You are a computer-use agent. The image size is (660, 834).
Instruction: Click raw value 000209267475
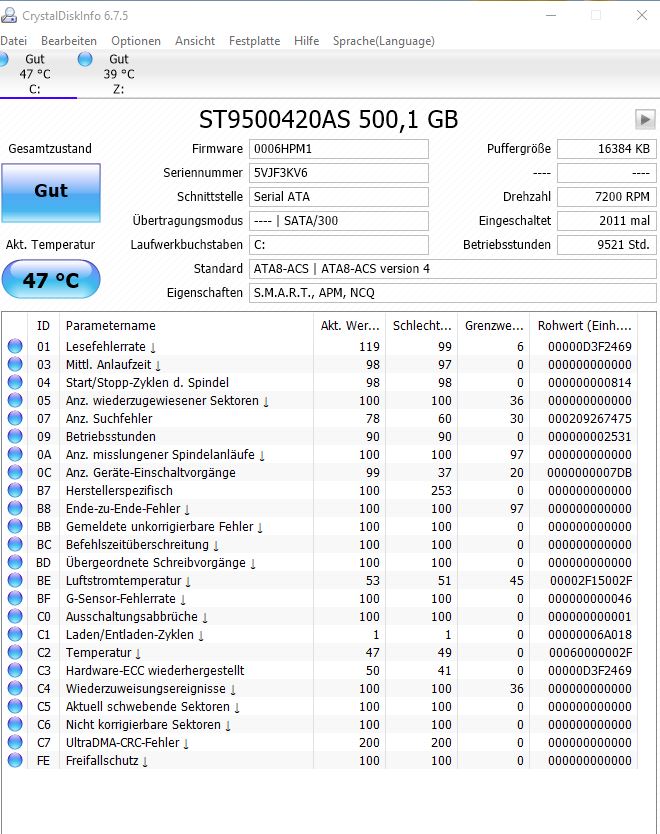coord(590,419)
